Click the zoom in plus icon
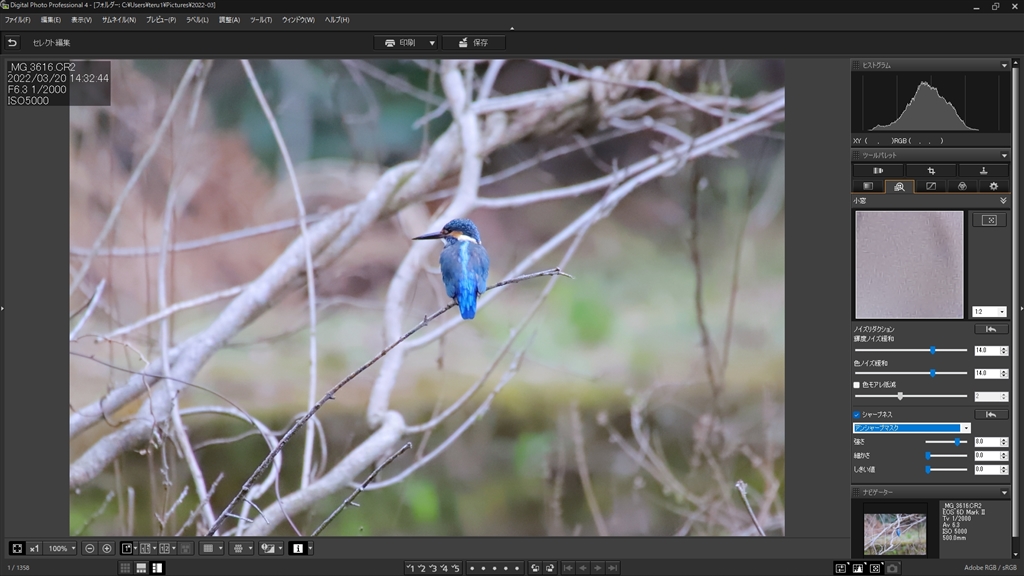 (106, 549)
